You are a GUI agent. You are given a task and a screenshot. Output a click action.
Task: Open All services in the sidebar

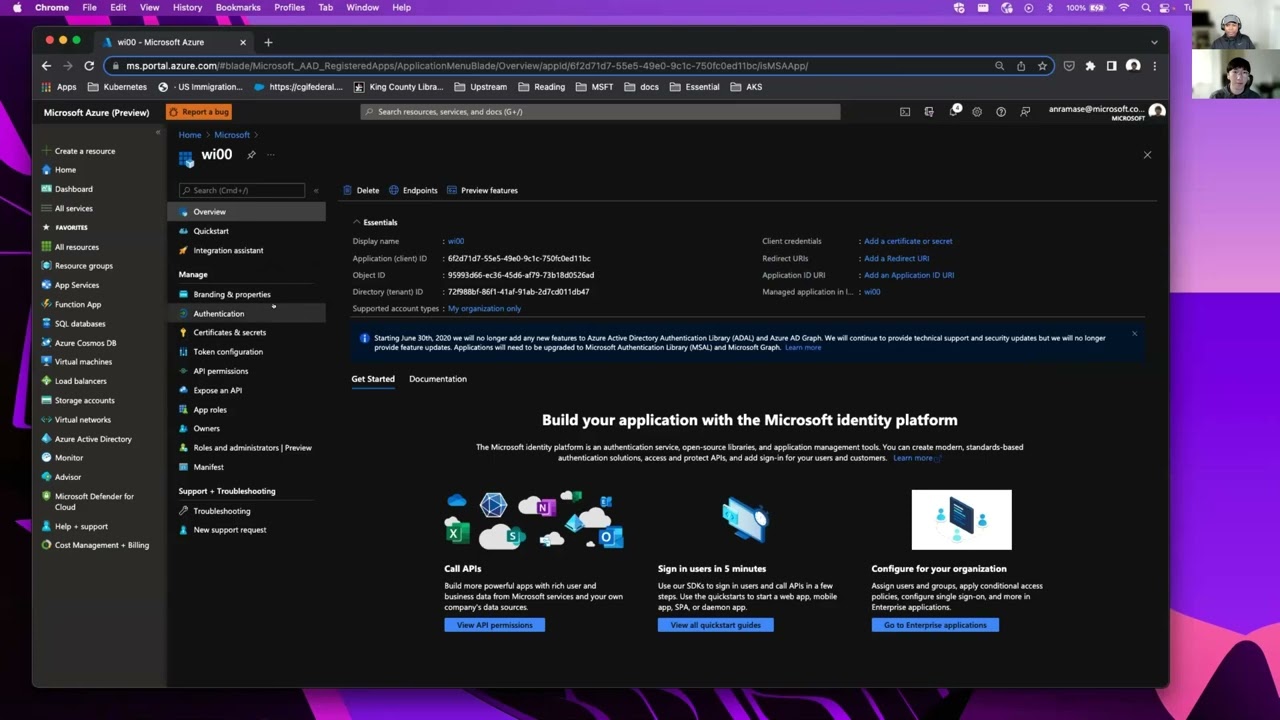click(x=73, y=208)
